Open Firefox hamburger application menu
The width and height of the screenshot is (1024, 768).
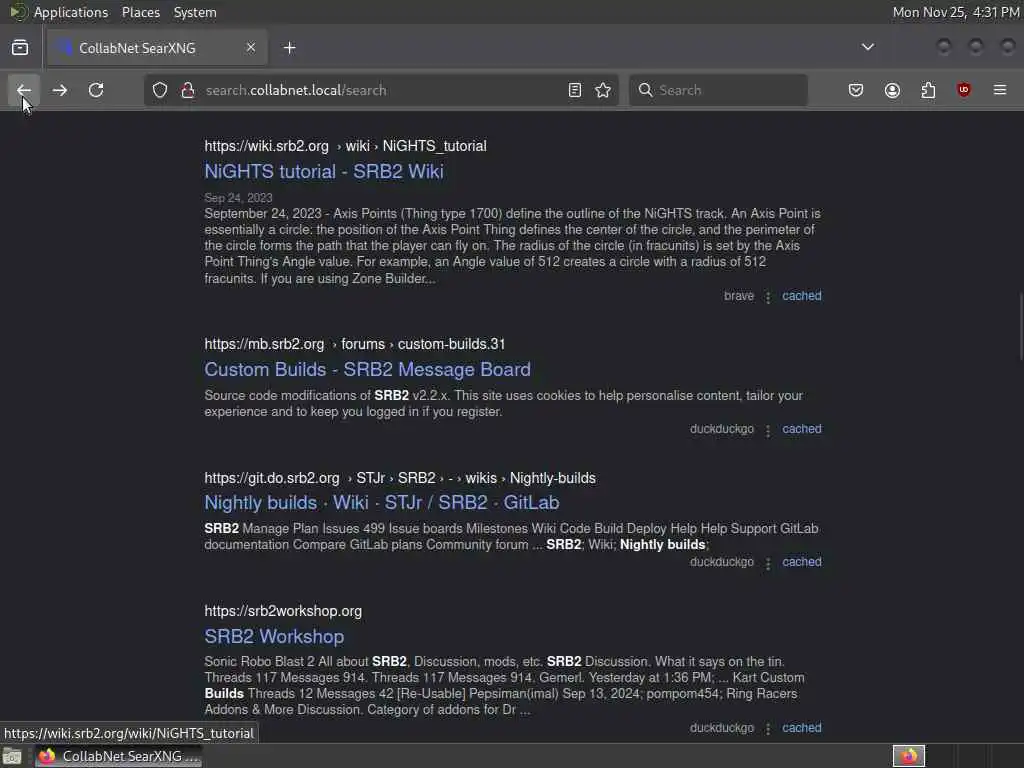coord(1000,90)
